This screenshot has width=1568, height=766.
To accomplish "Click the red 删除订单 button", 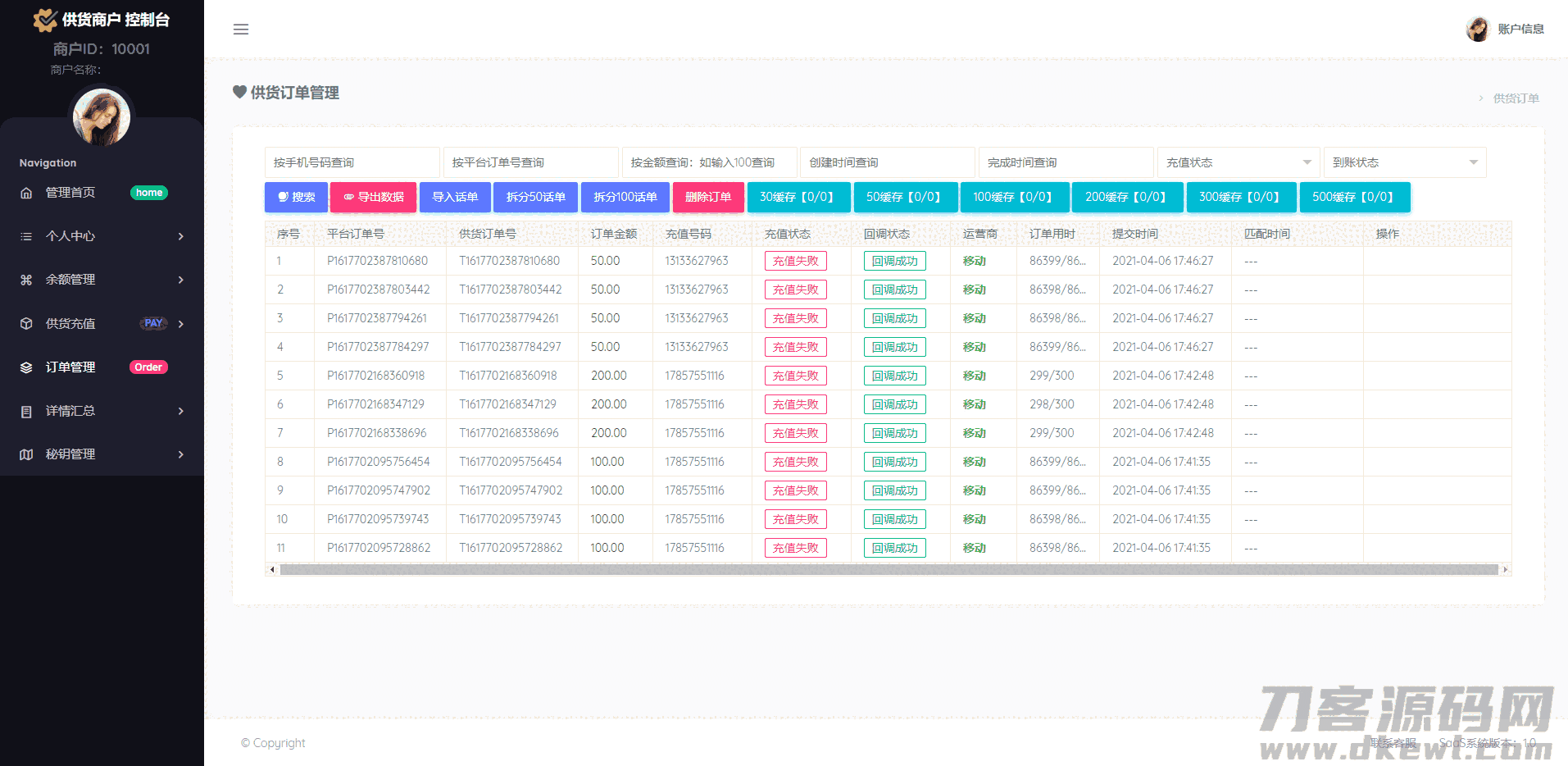I will 708,197.
